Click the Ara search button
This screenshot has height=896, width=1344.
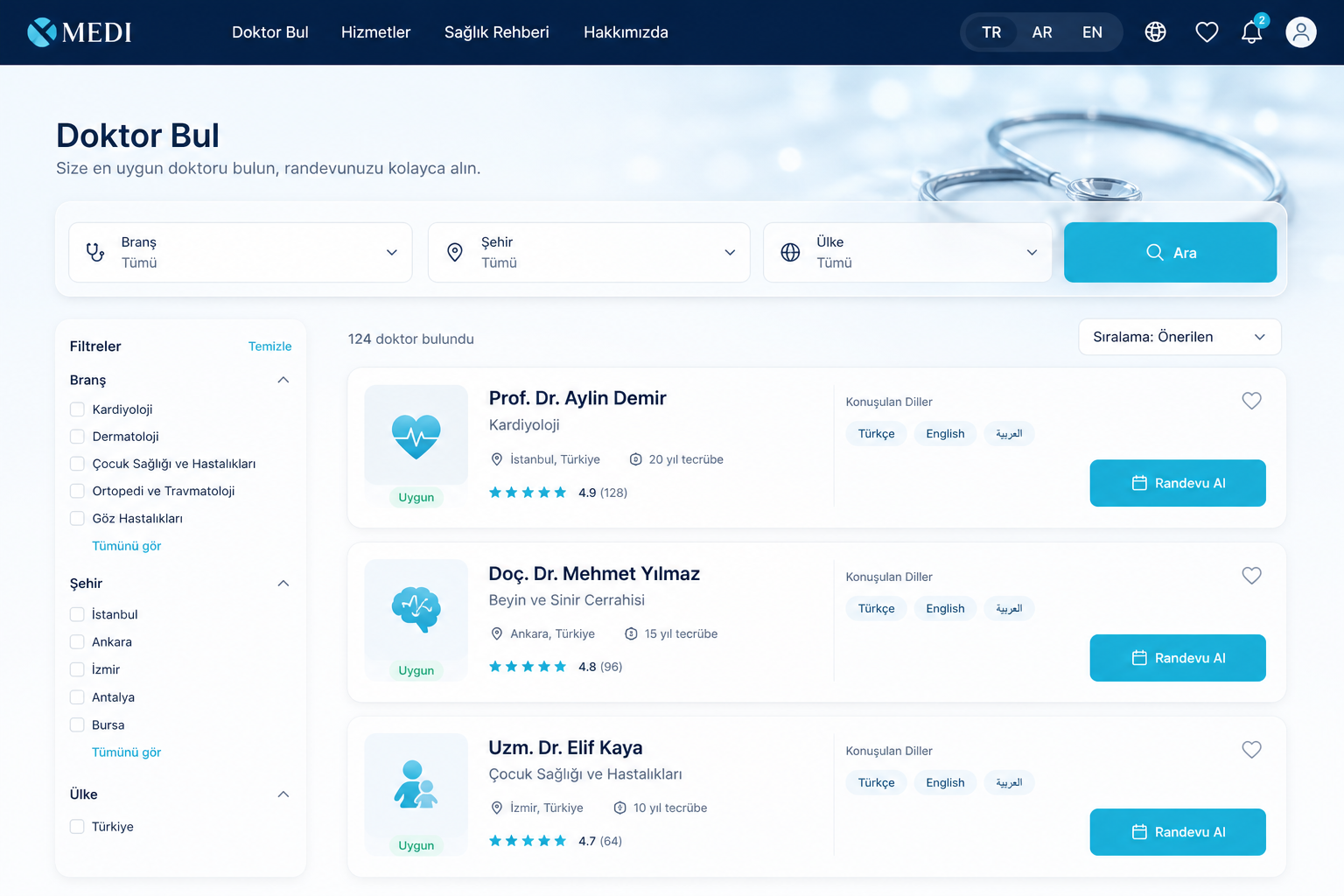click(x=1171, y=252)
